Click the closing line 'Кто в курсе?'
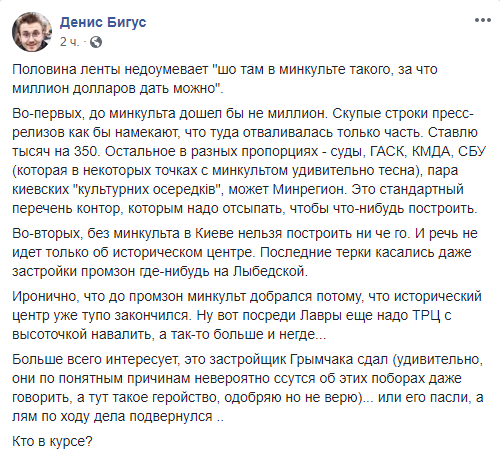The image size is (500, 457). [52, 441]
